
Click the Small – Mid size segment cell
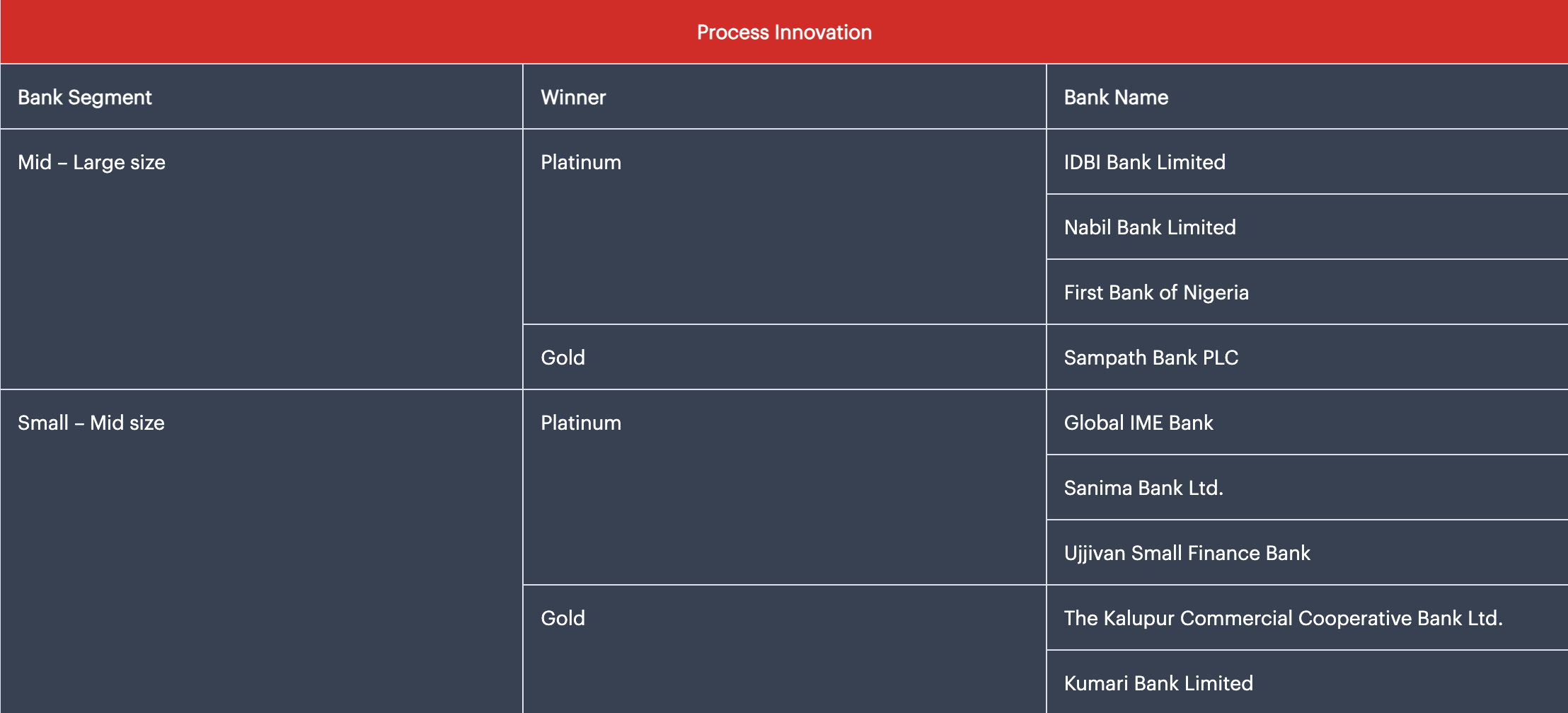click(x=91, y=423)
